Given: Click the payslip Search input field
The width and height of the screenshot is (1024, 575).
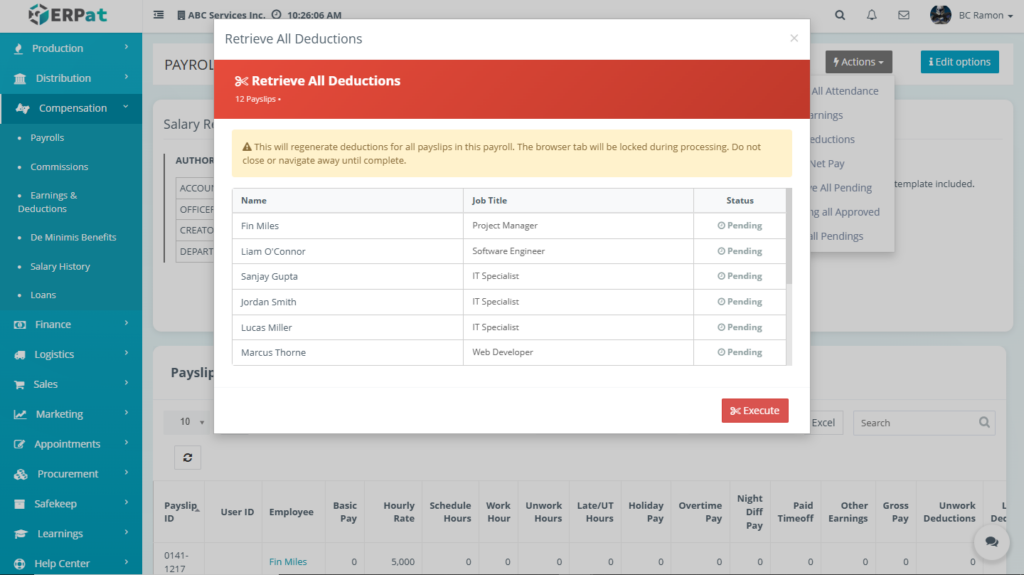Looking at the screenshot, I should (915, 423).
